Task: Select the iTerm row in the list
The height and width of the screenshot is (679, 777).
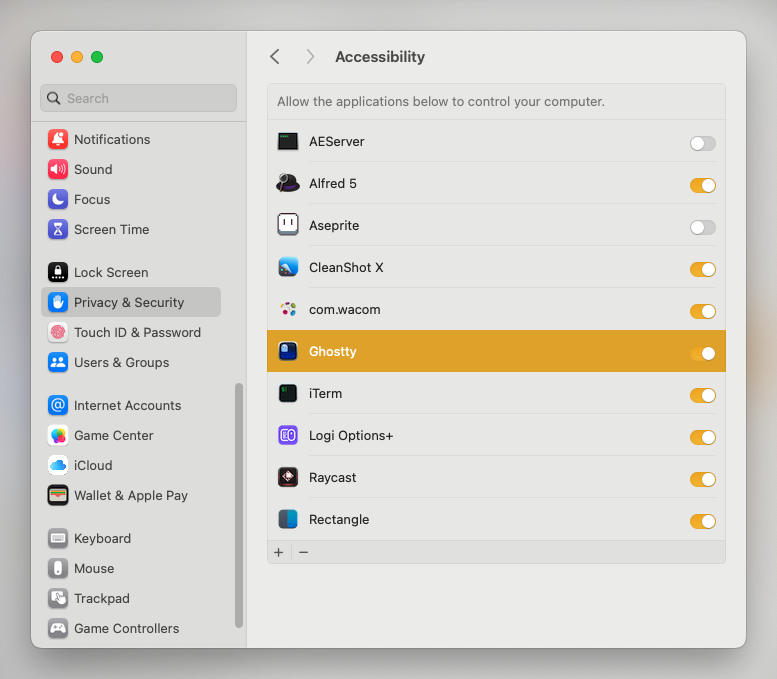Action: (x=480, y=394)
